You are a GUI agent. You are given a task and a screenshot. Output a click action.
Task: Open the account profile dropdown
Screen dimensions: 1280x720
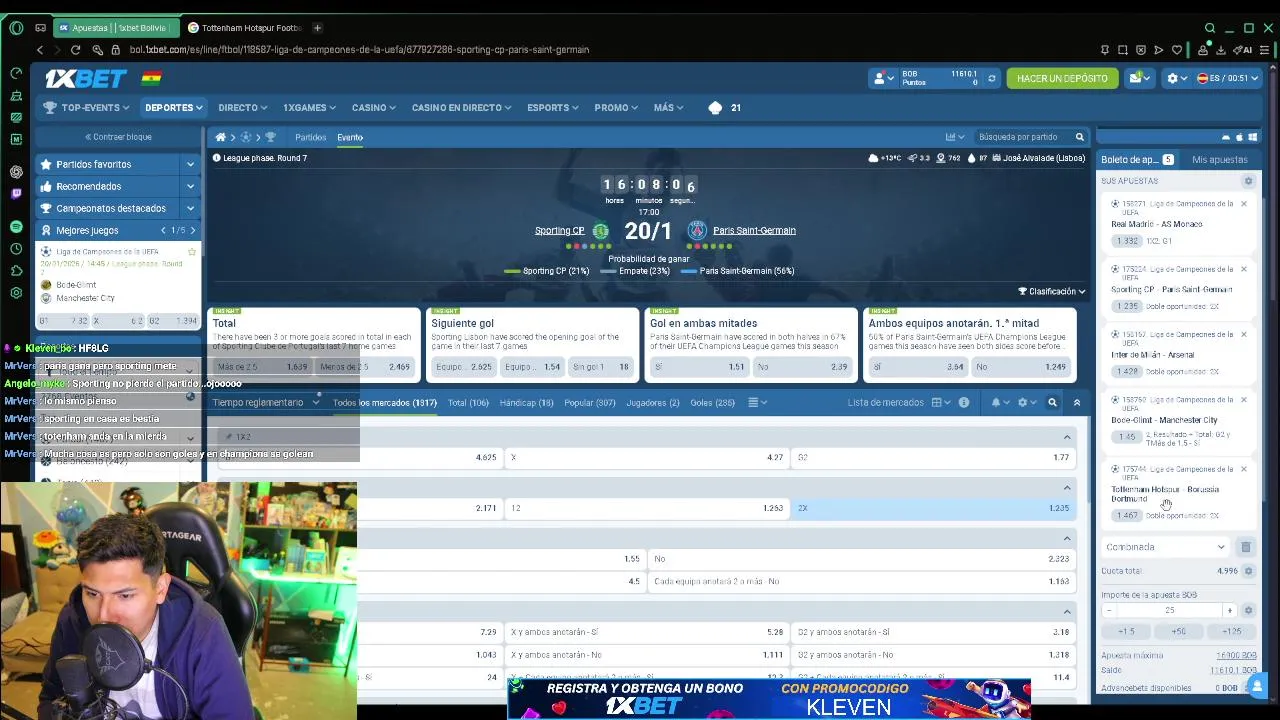(x=884, y=78)
